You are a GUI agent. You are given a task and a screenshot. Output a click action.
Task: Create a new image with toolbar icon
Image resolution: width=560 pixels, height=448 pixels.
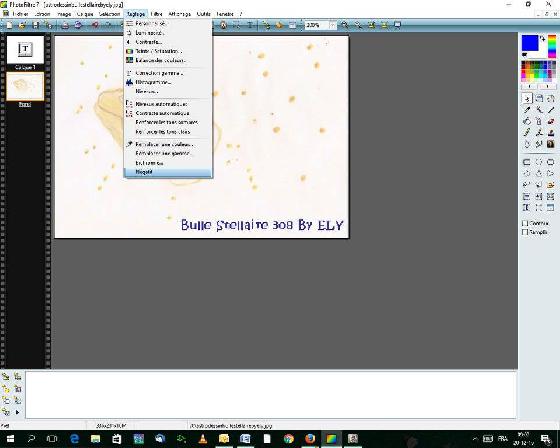9,25
